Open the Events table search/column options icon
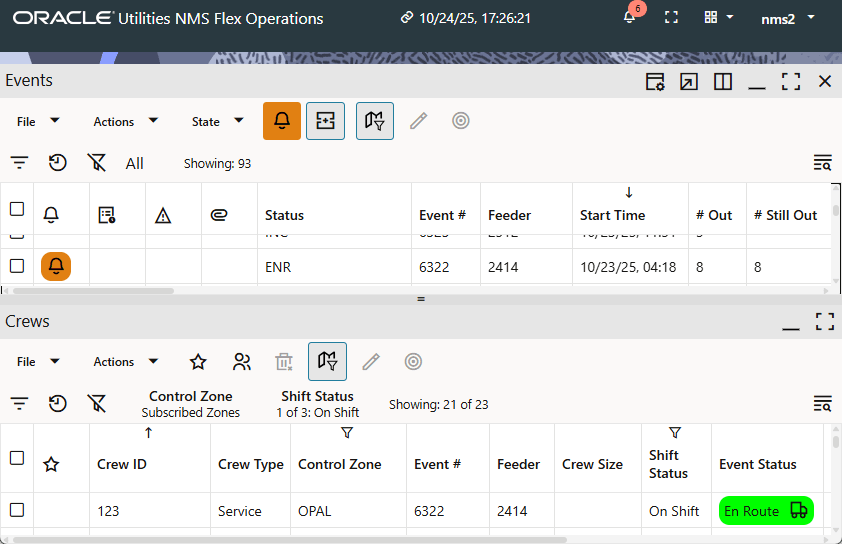Viewport: 842px width, 544px height. 822,163
